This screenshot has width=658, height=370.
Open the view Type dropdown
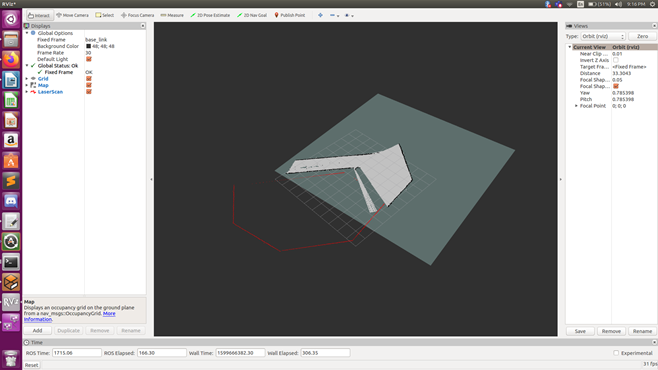click(x=603, y=36)
